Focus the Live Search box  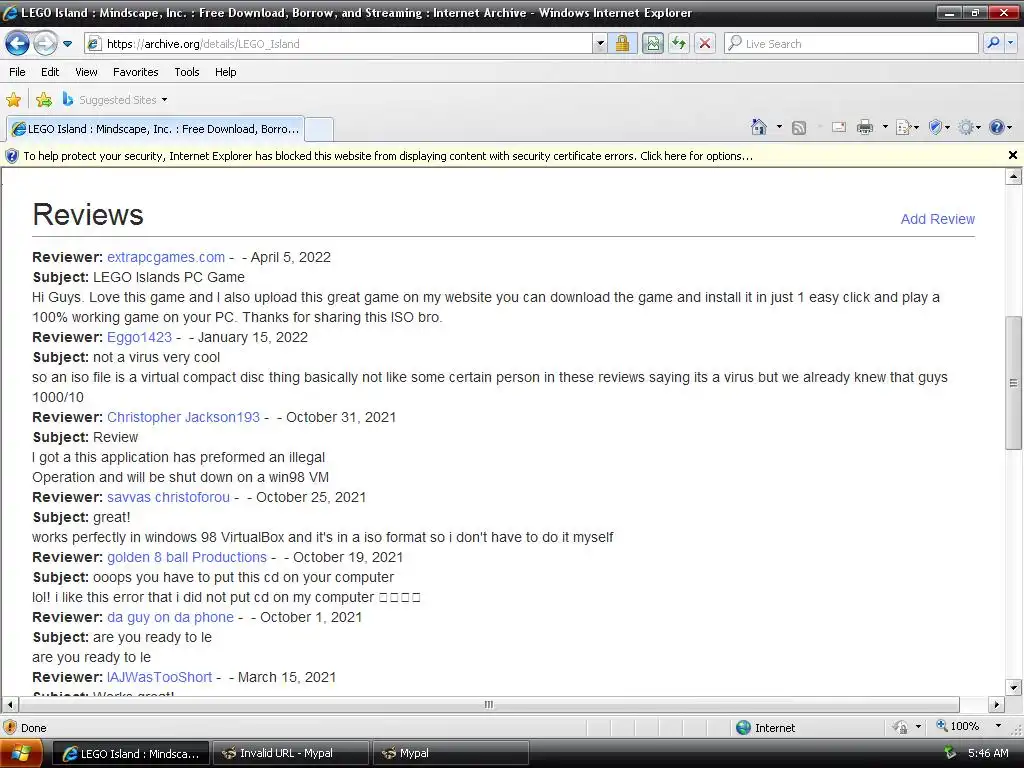[x=851, y=44]
